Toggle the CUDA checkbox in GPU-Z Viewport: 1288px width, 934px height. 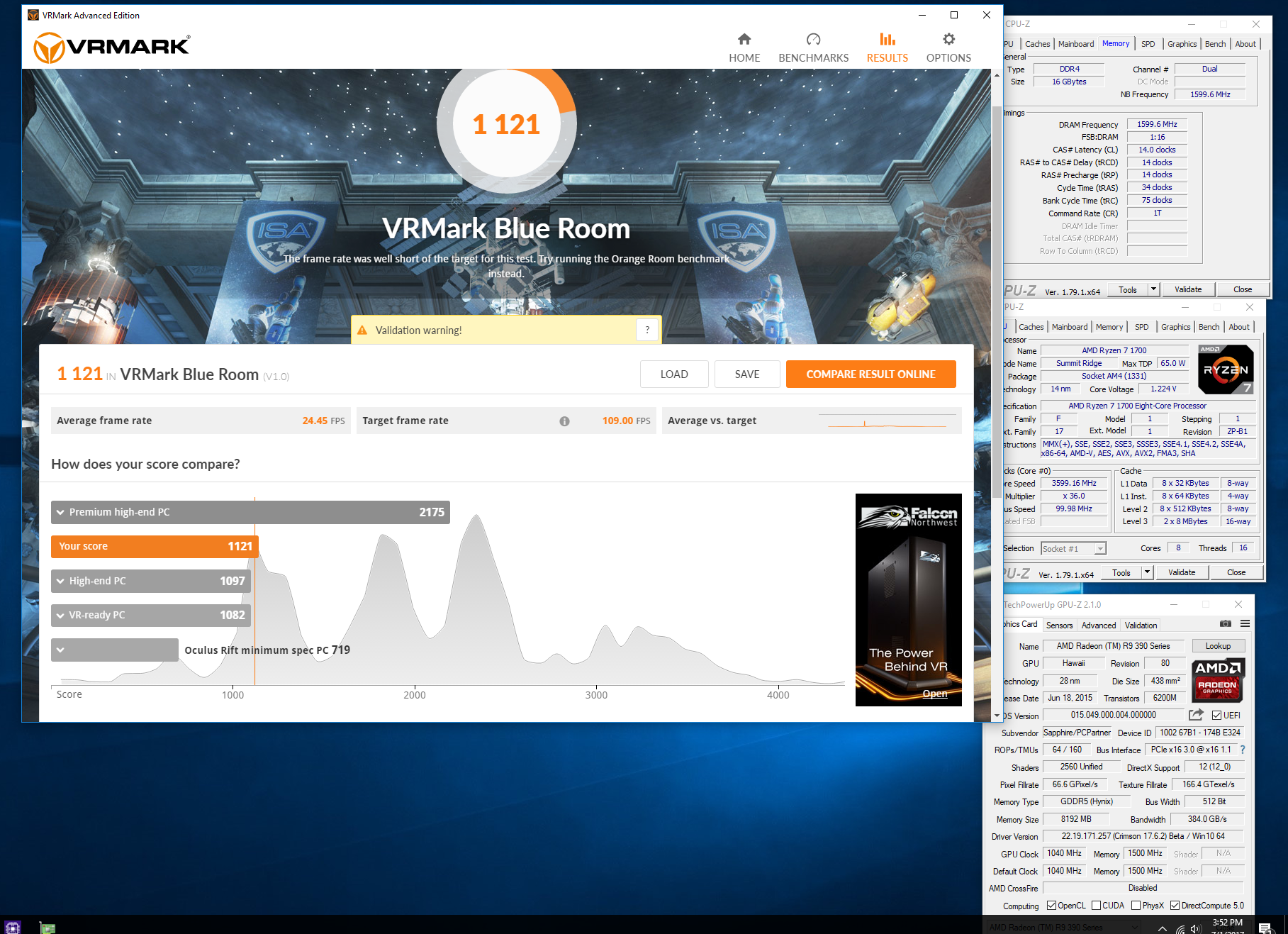coord(1097,906)
